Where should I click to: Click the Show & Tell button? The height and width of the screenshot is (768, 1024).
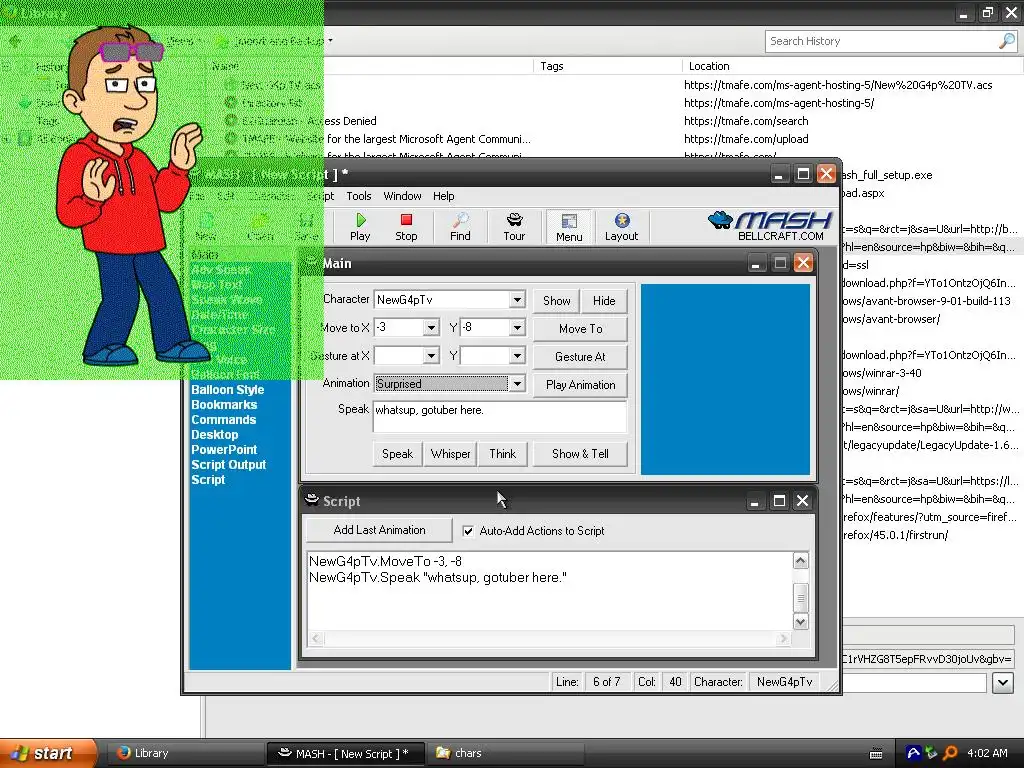pyautogui.click(x=581, y=454)
